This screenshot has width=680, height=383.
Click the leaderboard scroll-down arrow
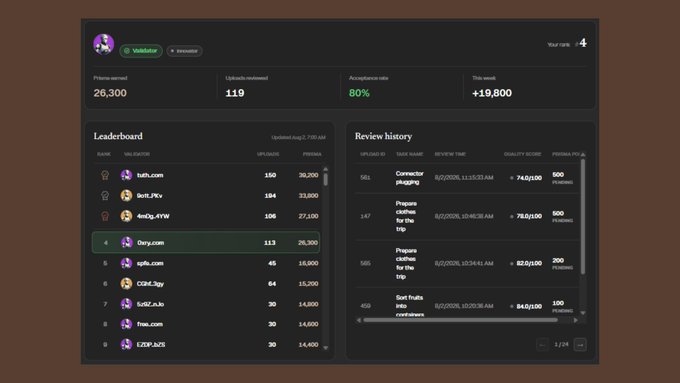click(x=326, y=348)
